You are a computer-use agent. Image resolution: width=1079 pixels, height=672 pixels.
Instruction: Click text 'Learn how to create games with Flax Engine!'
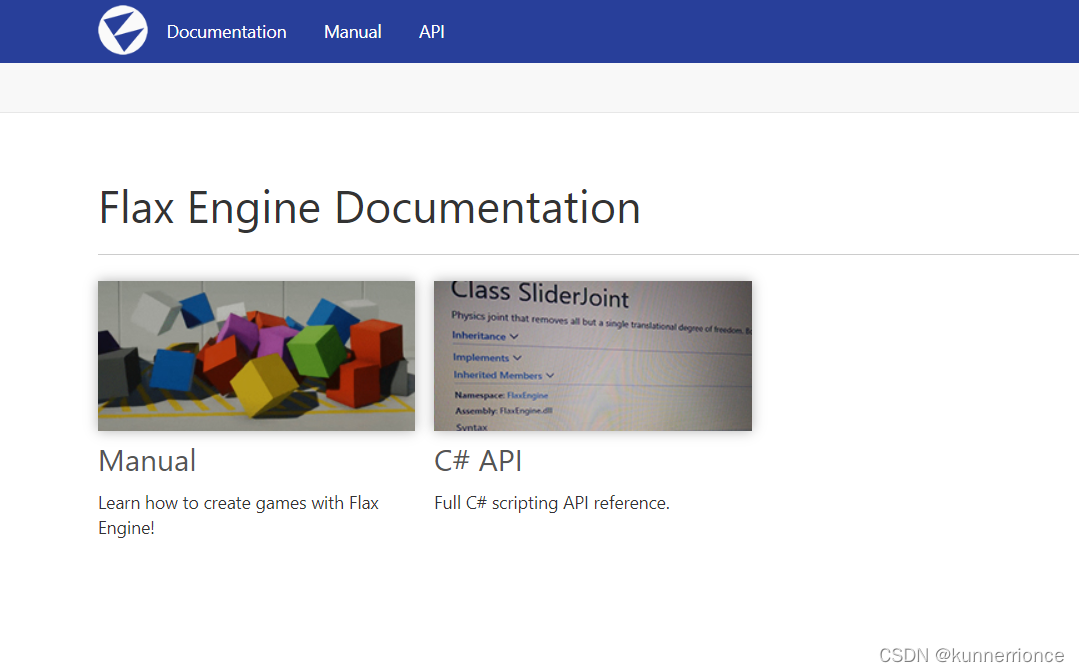tap(238, 515)
